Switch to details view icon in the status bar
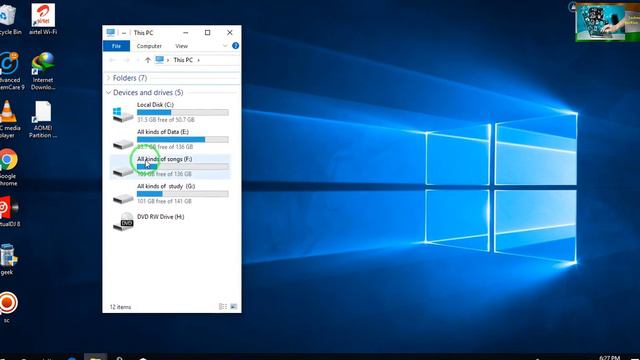Screen dimensions: 640x360 [223, 307]
